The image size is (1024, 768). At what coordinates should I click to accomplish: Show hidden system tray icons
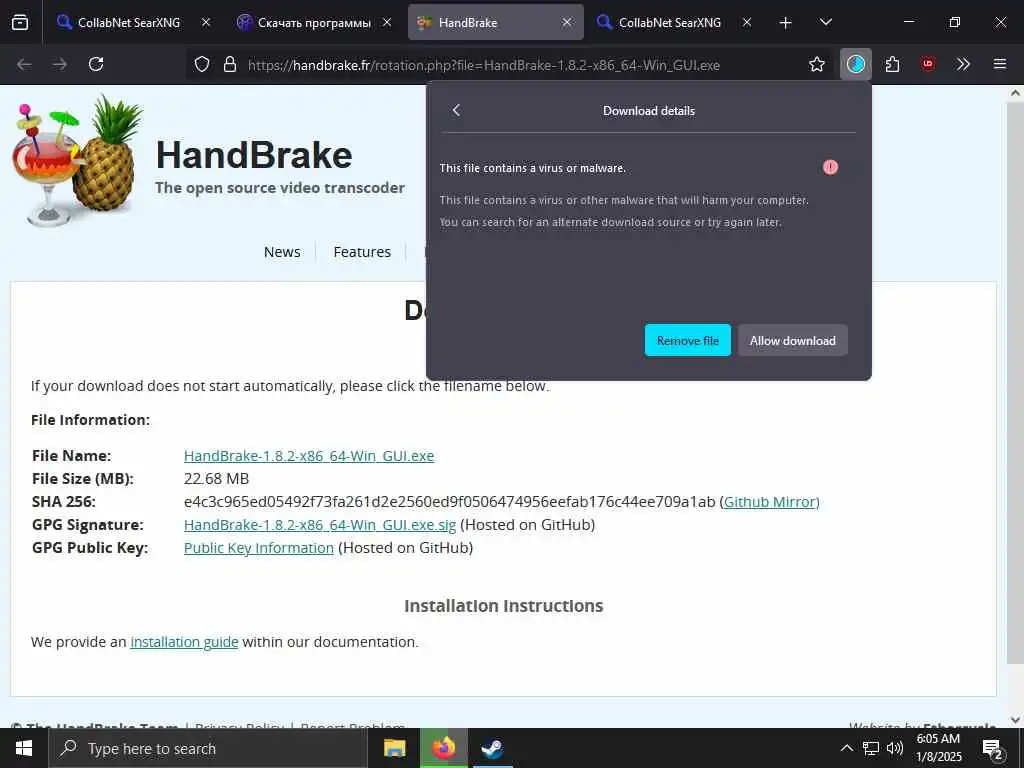coord(846,748)
